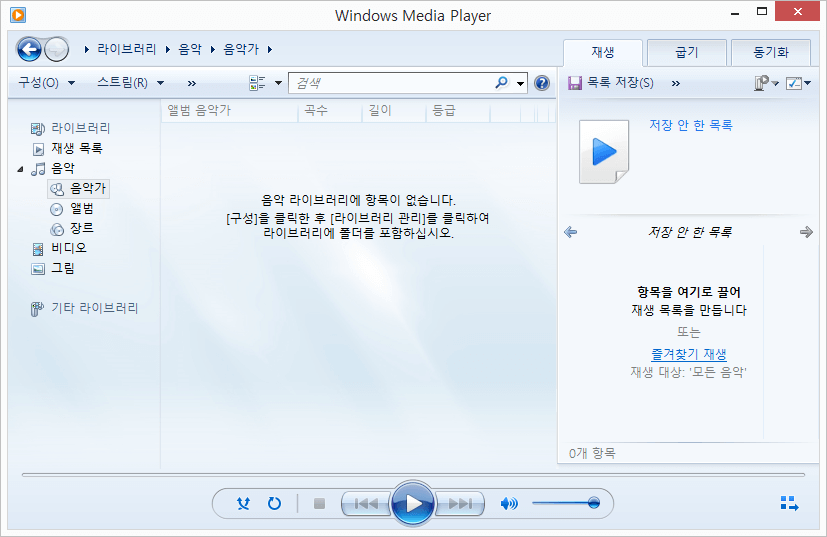Open the 스트림(R) dropdown menu
827x537 pixels.
[131, 83]
